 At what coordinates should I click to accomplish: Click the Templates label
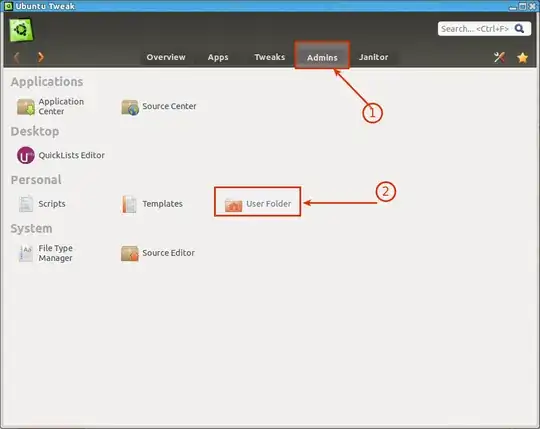(x=163, y=204)
